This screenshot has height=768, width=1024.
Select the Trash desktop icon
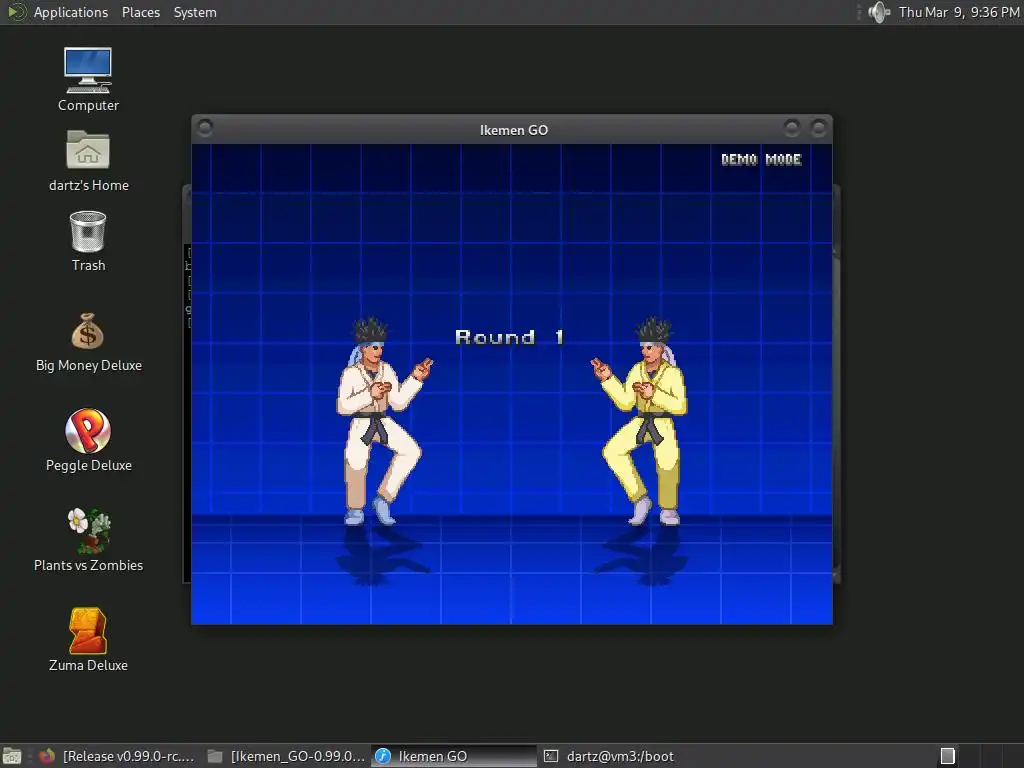point(88,241)
